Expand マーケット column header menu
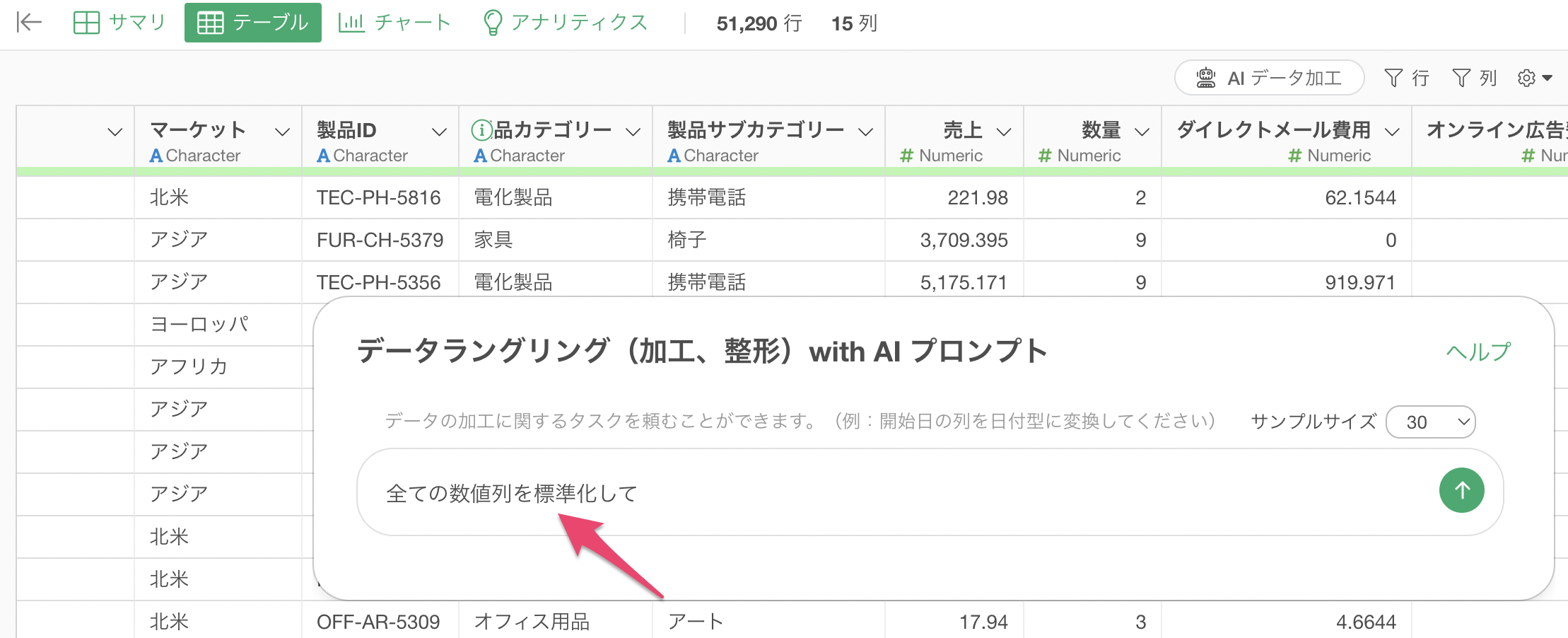This screenshot has height=638, width=1568. (x=282, y=132)
